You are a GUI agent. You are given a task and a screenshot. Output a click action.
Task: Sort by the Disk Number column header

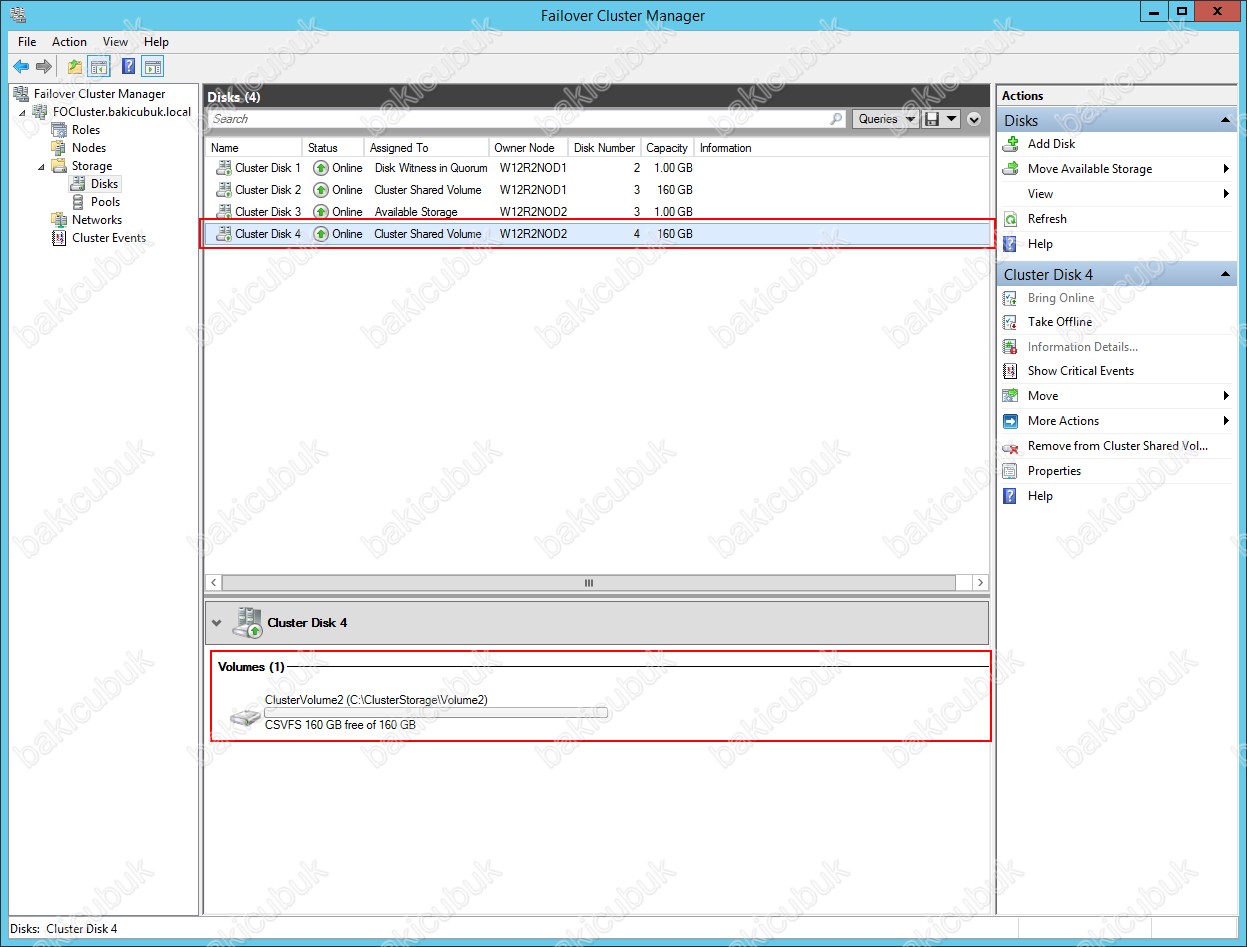(605, 148)
